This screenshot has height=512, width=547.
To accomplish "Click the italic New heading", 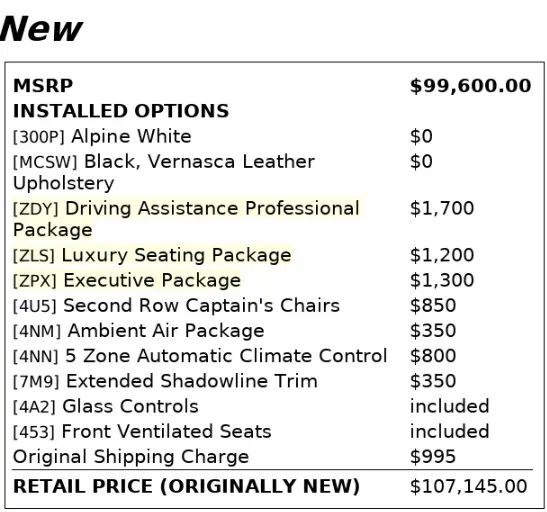I will pos(41,29).
